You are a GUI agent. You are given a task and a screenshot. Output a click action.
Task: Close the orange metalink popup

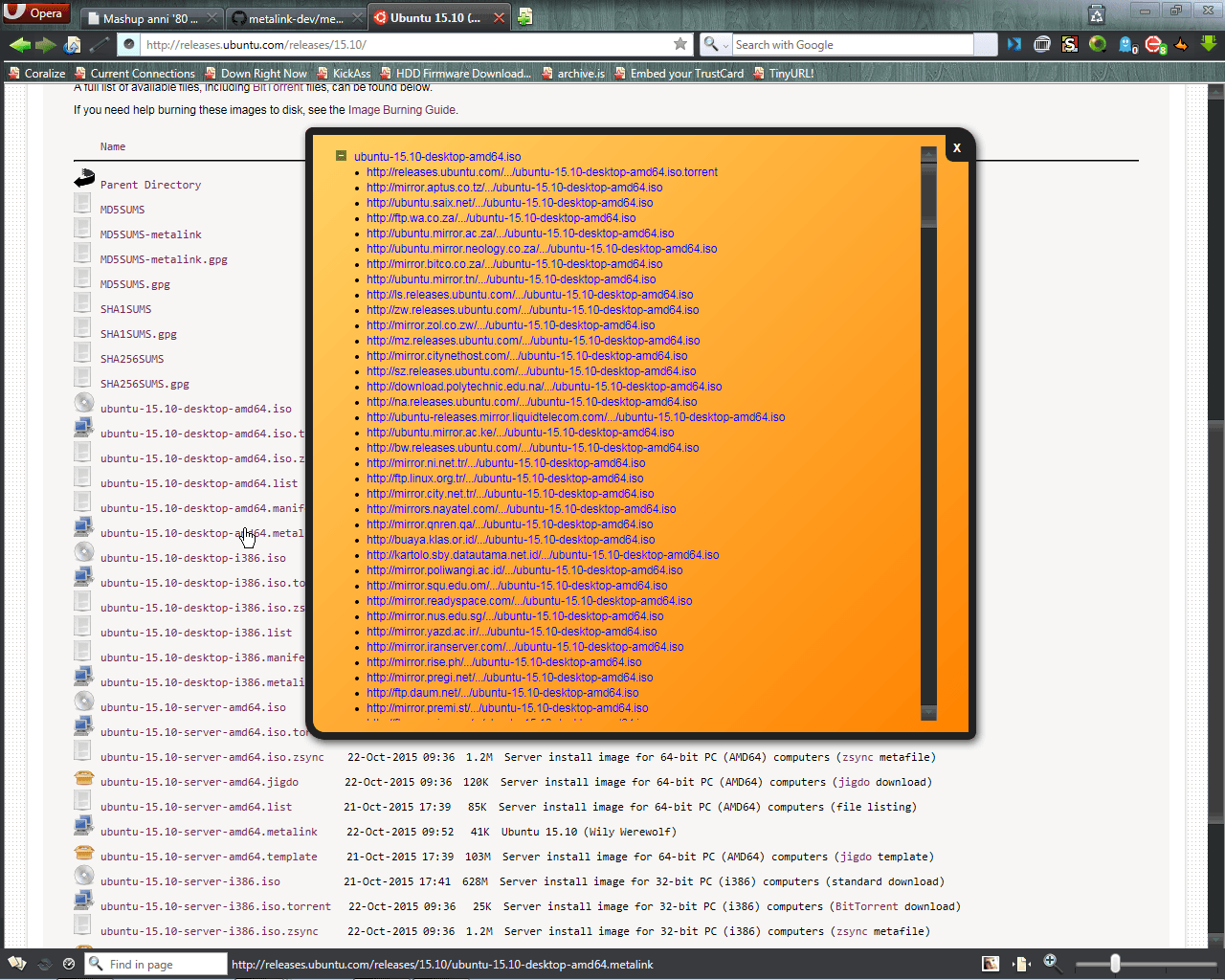[956, 147]
